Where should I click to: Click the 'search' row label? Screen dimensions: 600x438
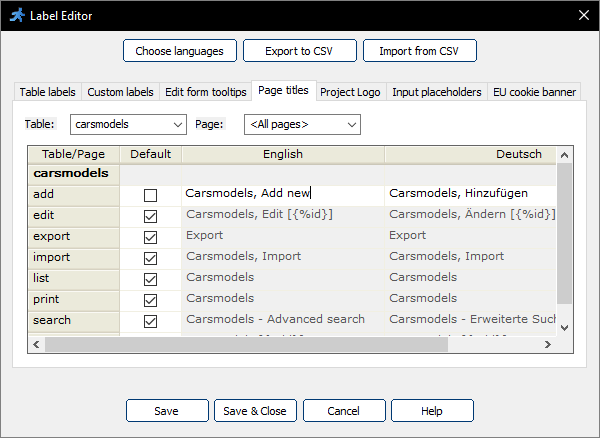tap(73, 321)
